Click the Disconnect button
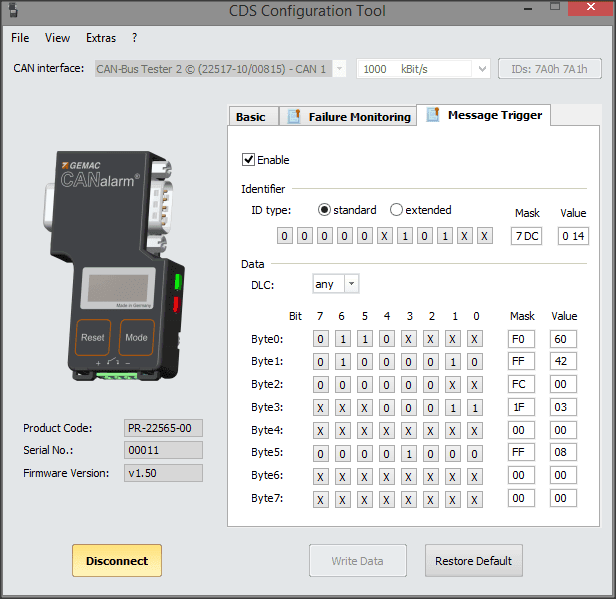 [x=117, y=561]
